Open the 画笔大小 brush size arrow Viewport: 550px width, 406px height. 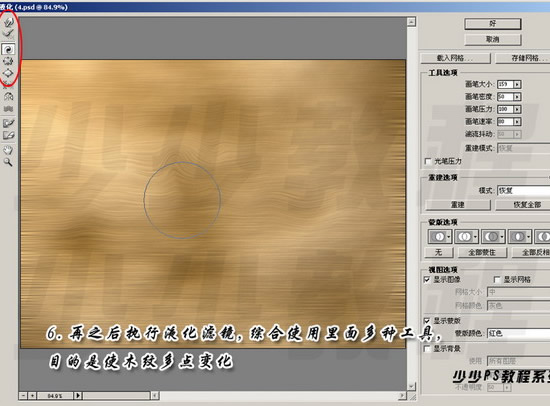click(x=517, y=85)
